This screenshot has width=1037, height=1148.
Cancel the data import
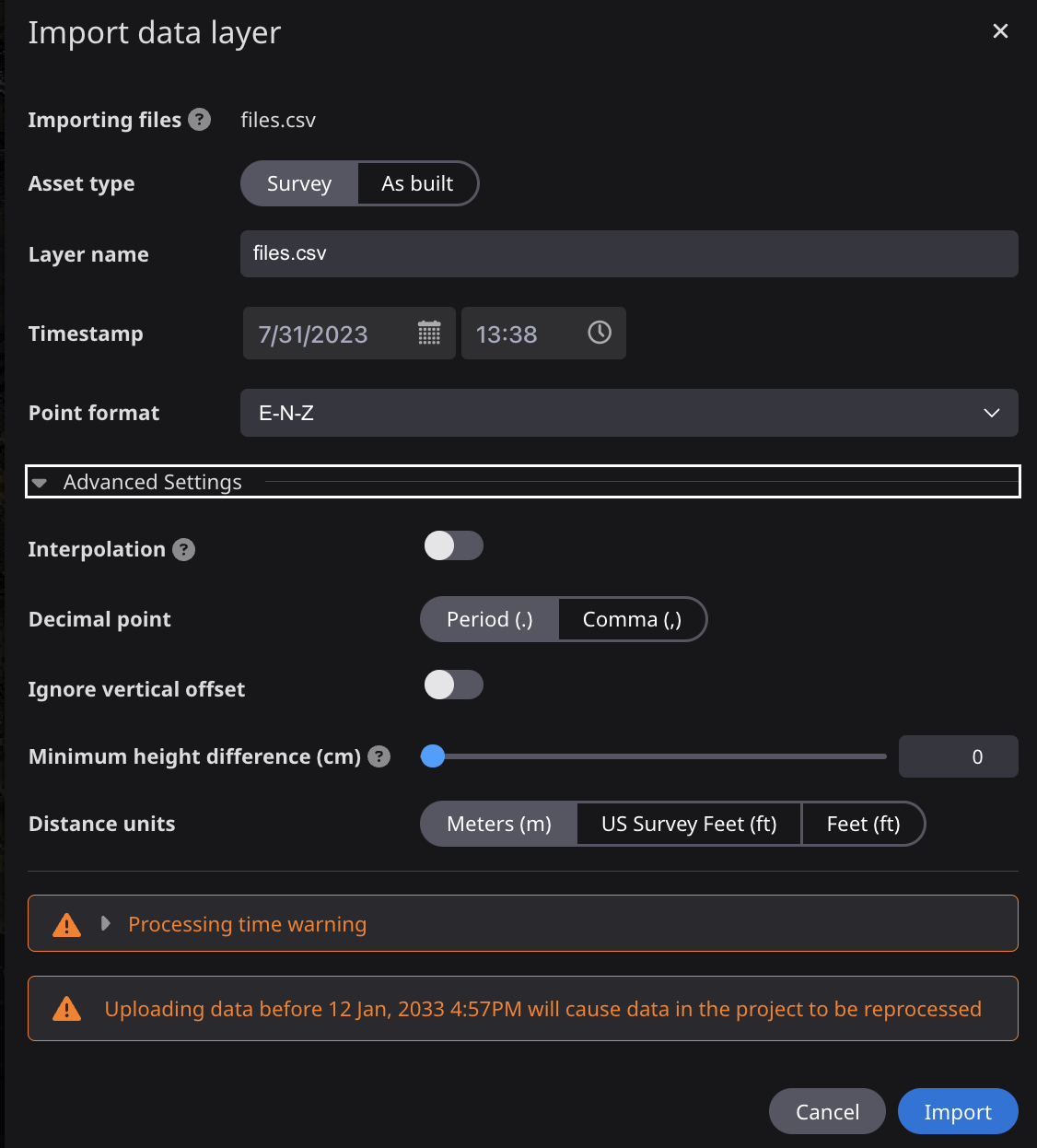[x=826, y=1111]
